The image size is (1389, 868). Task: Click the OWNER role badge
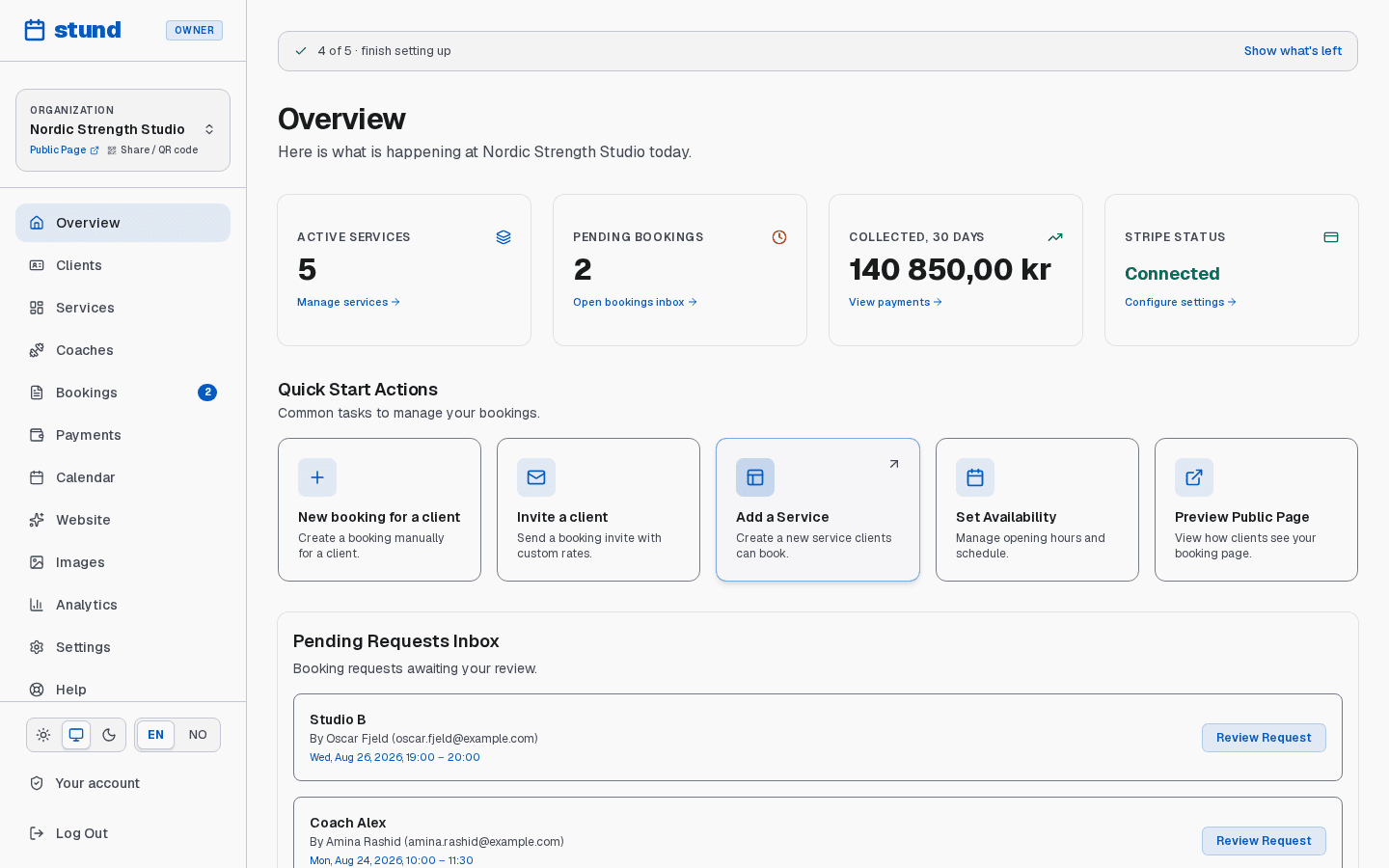[194, 31]
